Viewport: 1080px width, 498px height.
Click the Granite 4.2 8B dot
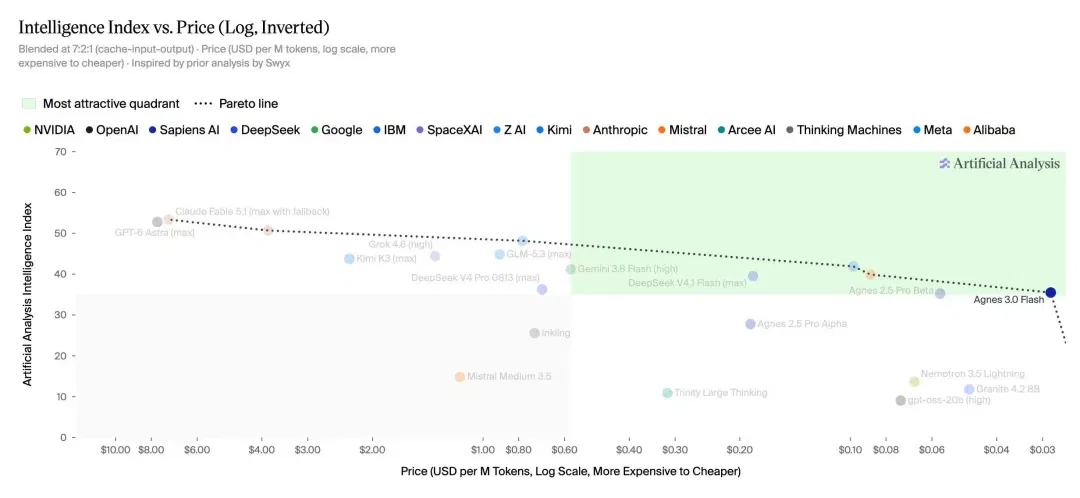[x=969, y=390]
